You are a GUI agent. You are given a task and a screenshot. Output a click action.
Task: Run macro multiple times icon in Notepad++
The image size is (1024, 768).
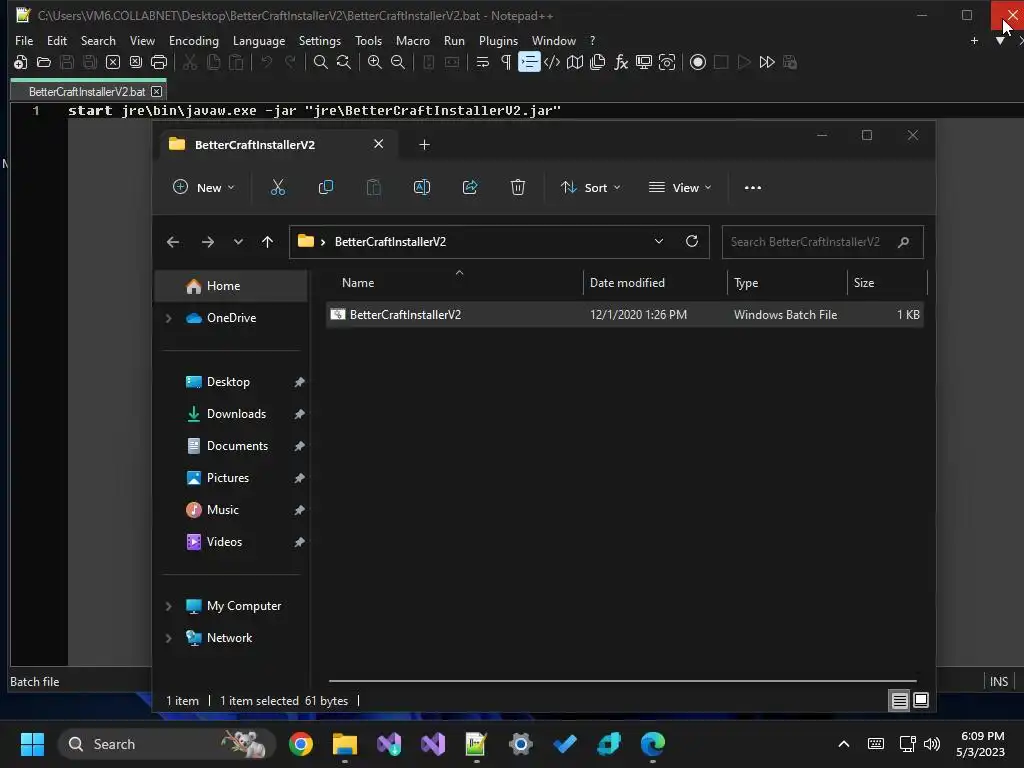point(767,62)
